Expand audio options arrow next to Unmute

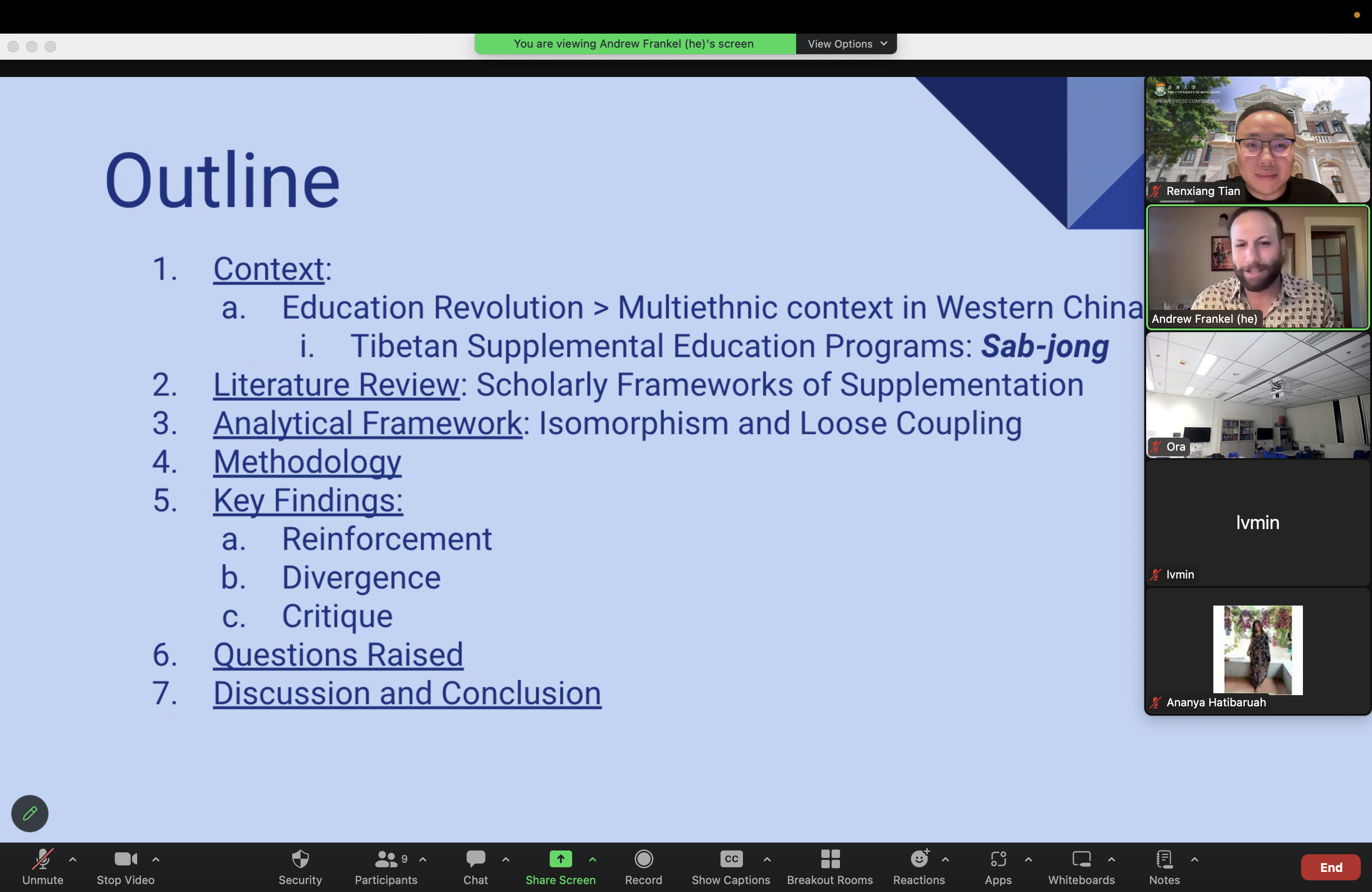click(73, 859)
